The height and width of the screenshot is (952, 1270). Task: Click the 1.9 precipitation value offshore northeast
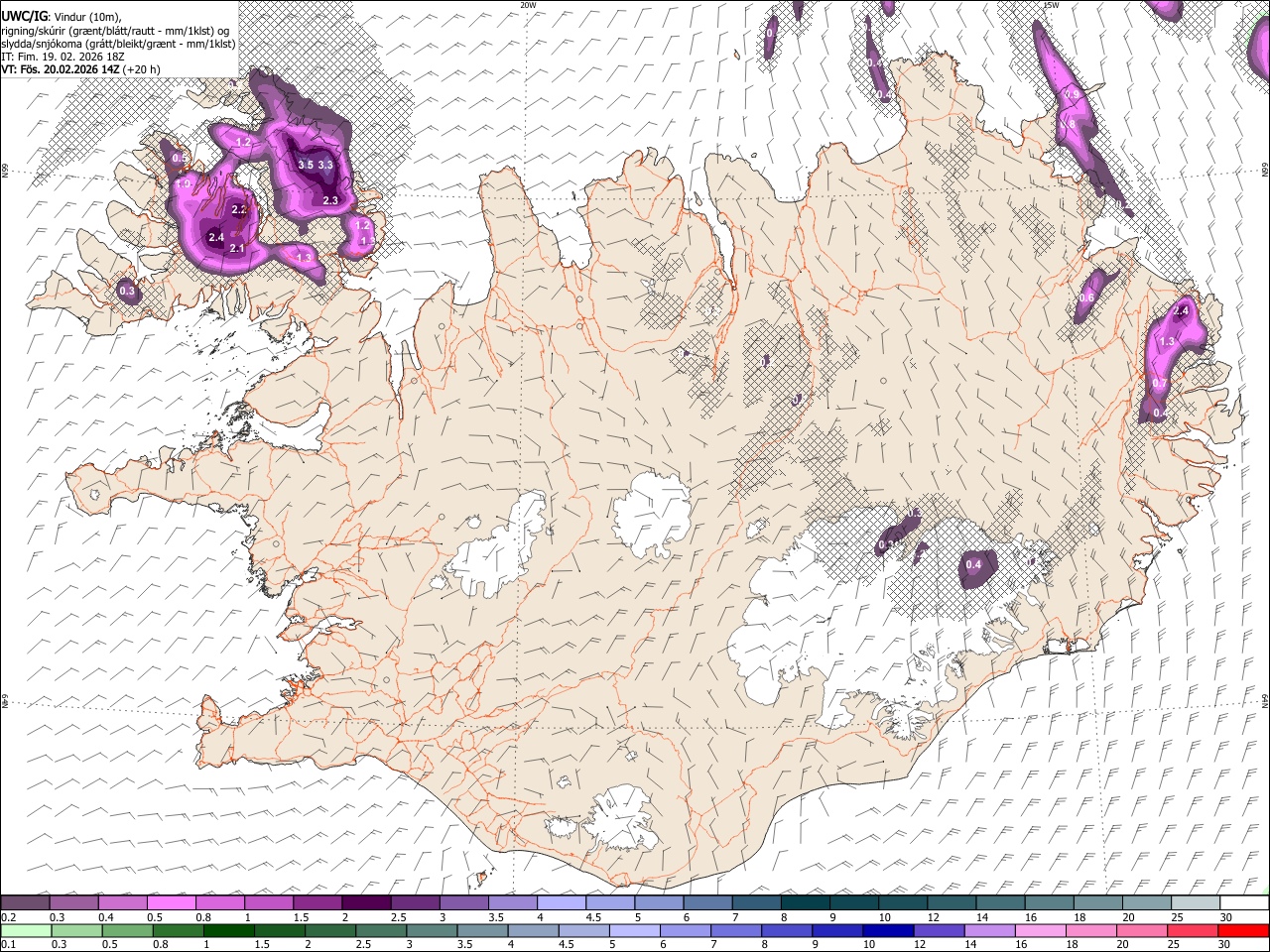(x=1073, y=95)
